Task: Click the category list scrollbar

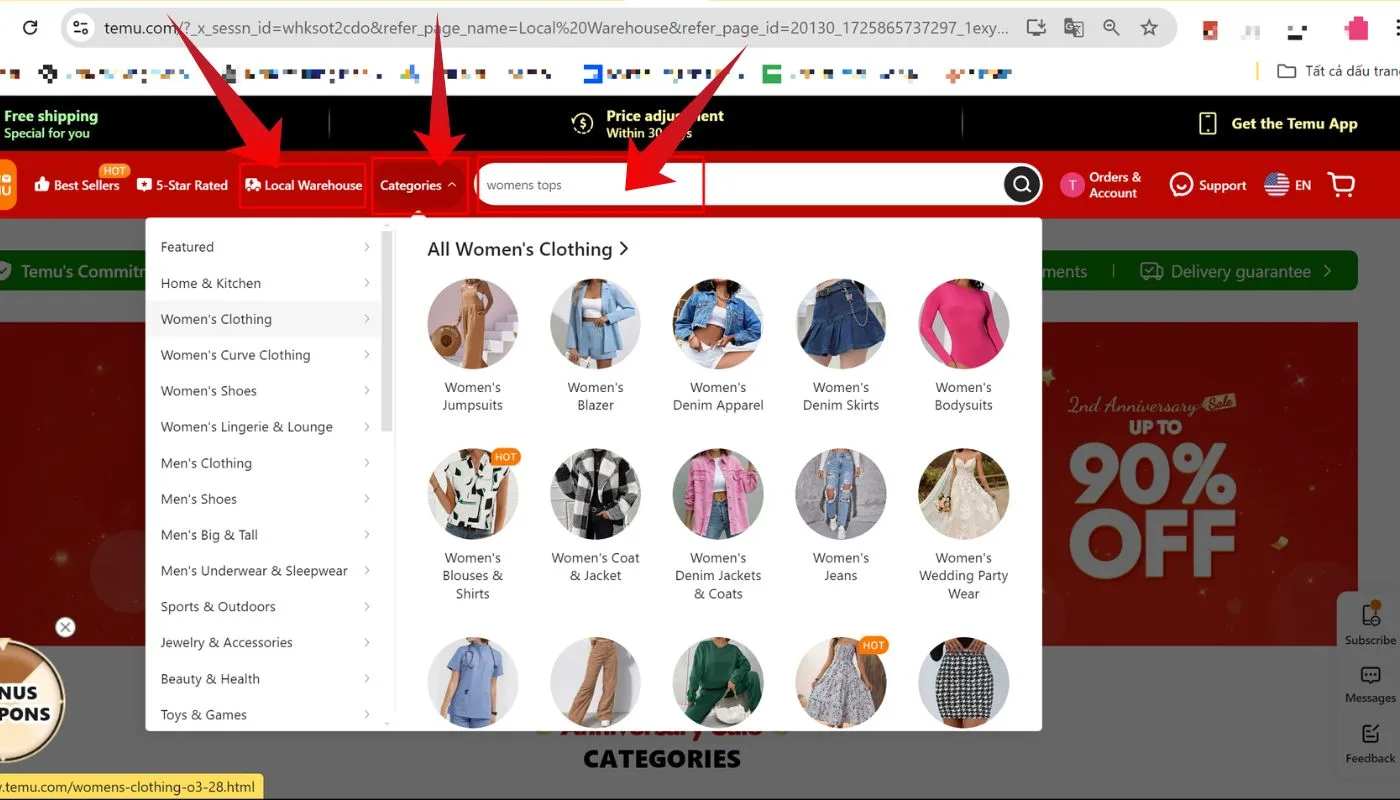Action: tap(388, 332)
